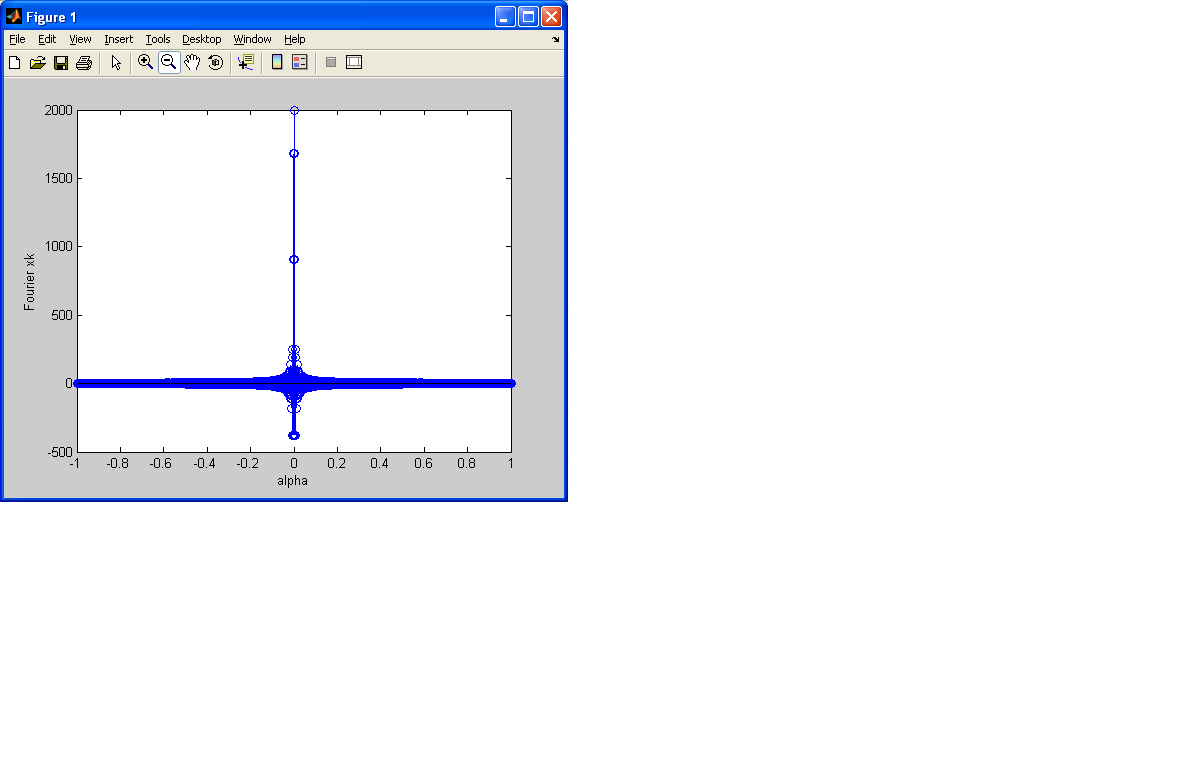Click the data marker at the 2000 peak
The image size is (1201, 784).
[294, 110]
